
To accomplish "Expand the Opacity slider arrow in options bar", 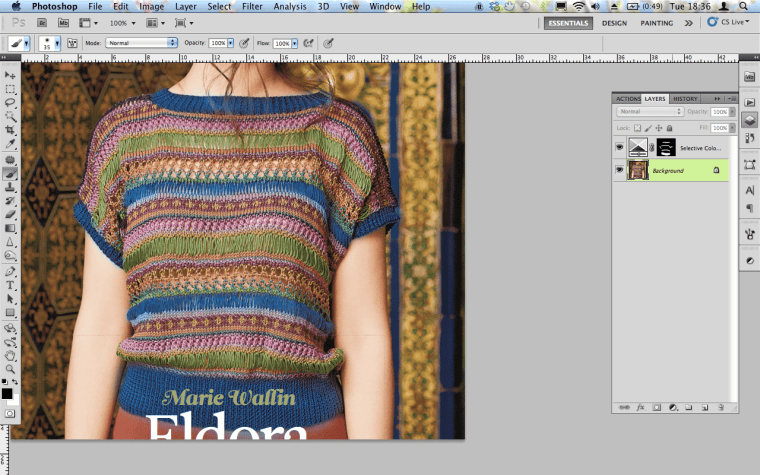I will point(230,44).
